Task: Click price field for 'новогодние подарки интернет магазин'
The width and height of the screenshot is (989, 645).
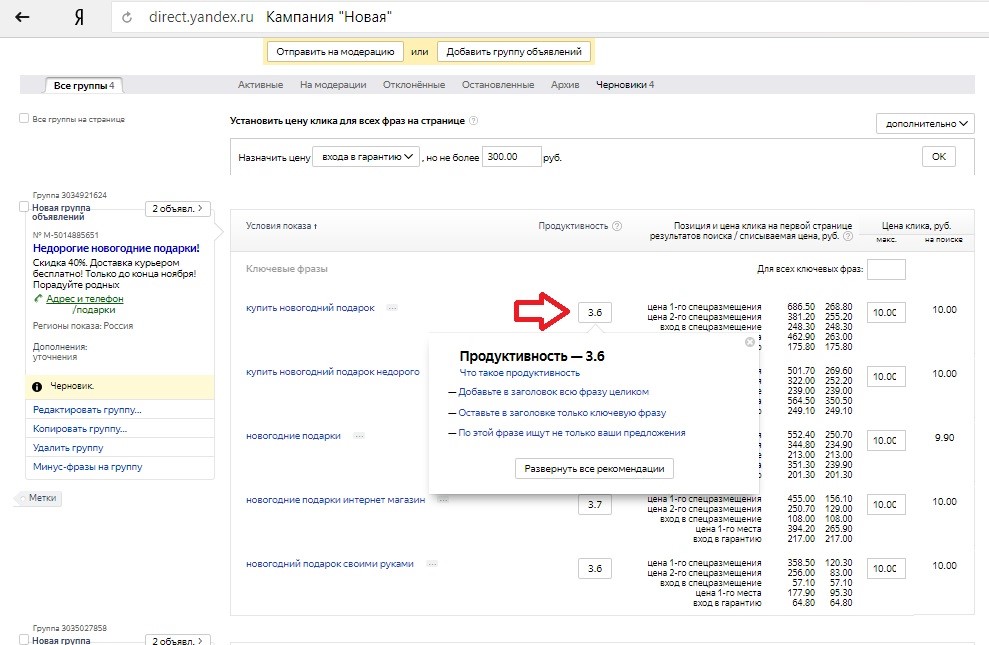Action: (886, 504)
